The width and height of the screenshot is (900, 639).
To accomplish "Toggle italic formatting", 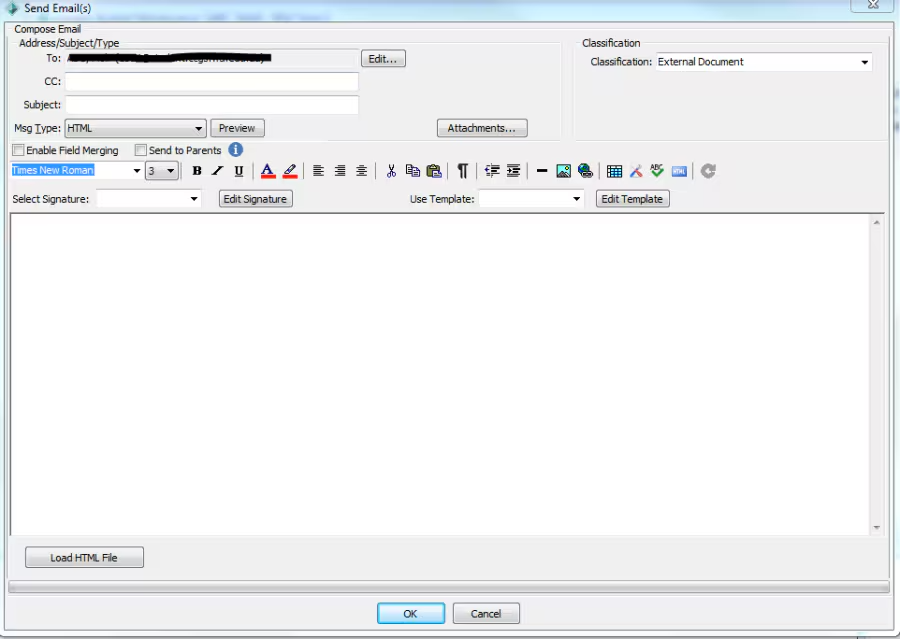I will click(218, 171).
